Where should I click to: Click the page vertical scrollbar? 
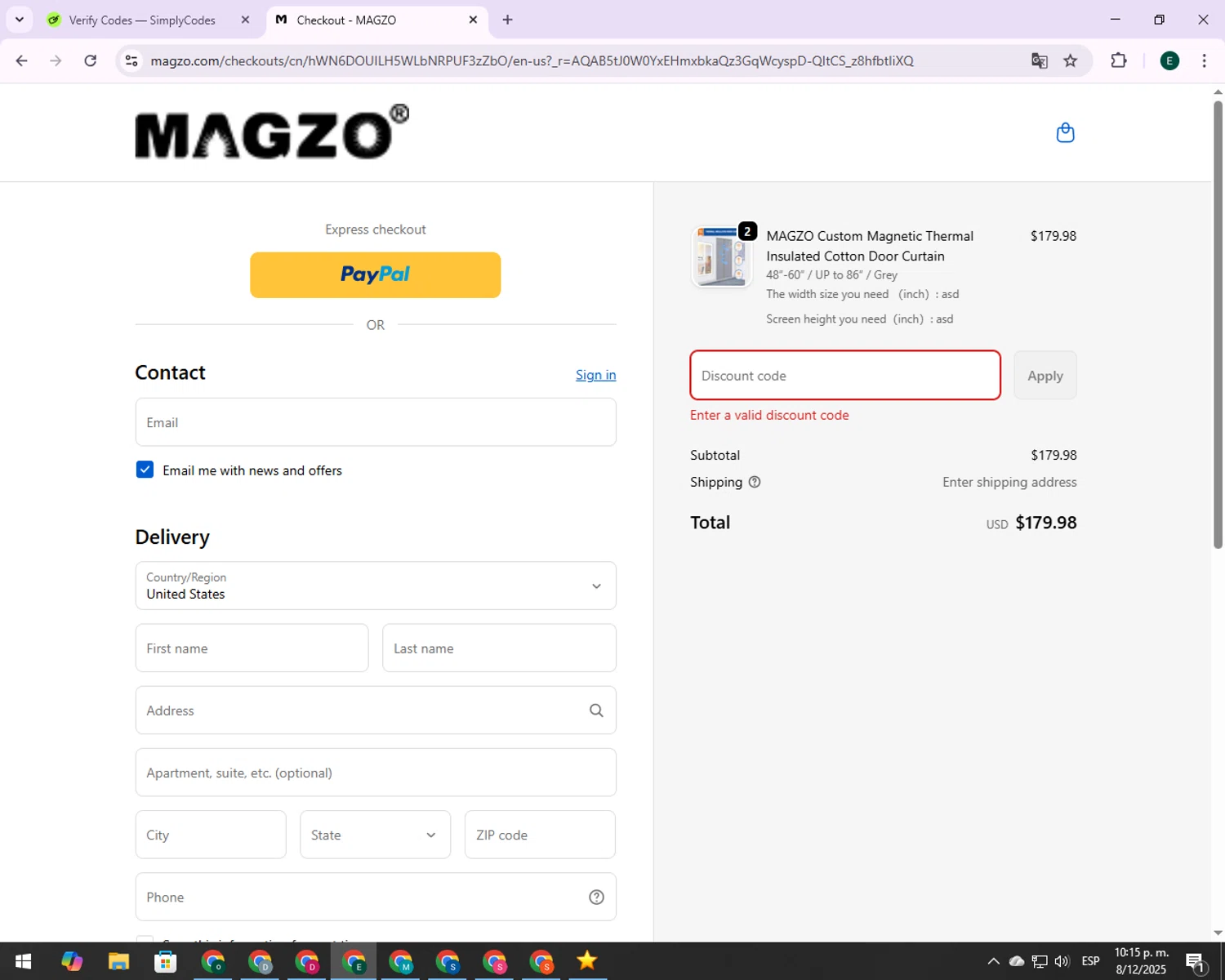(1218, 327)
